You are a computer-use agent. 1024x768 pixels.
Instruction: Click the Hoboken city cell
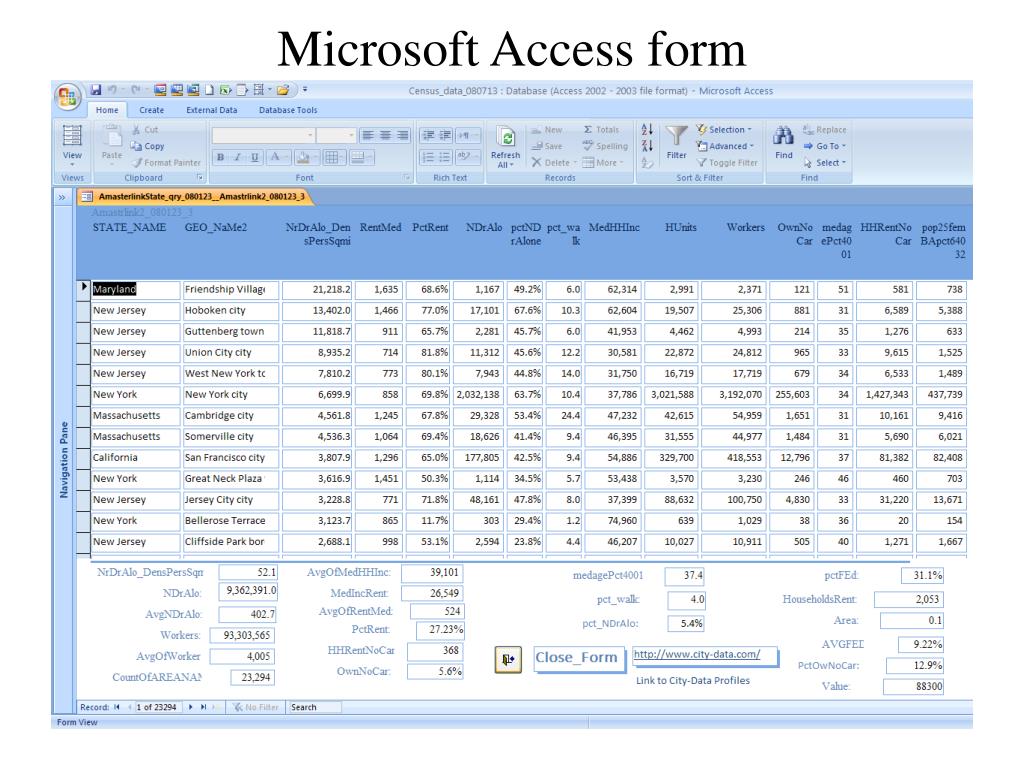pos(231,311)
